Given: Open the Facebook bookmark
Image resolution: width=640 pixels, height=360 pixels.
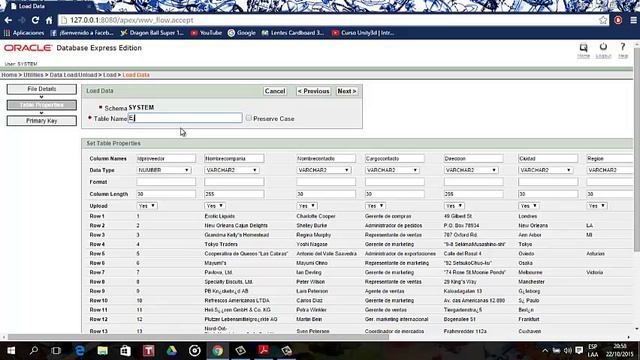Looking at the screenshot, I should 82,33.
